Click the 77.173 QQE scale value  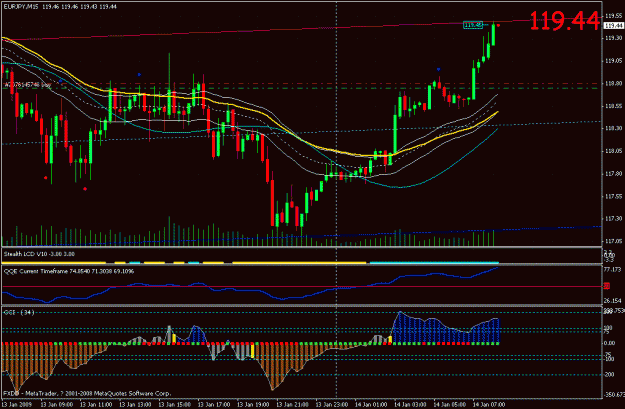click(x=613, y=269)
